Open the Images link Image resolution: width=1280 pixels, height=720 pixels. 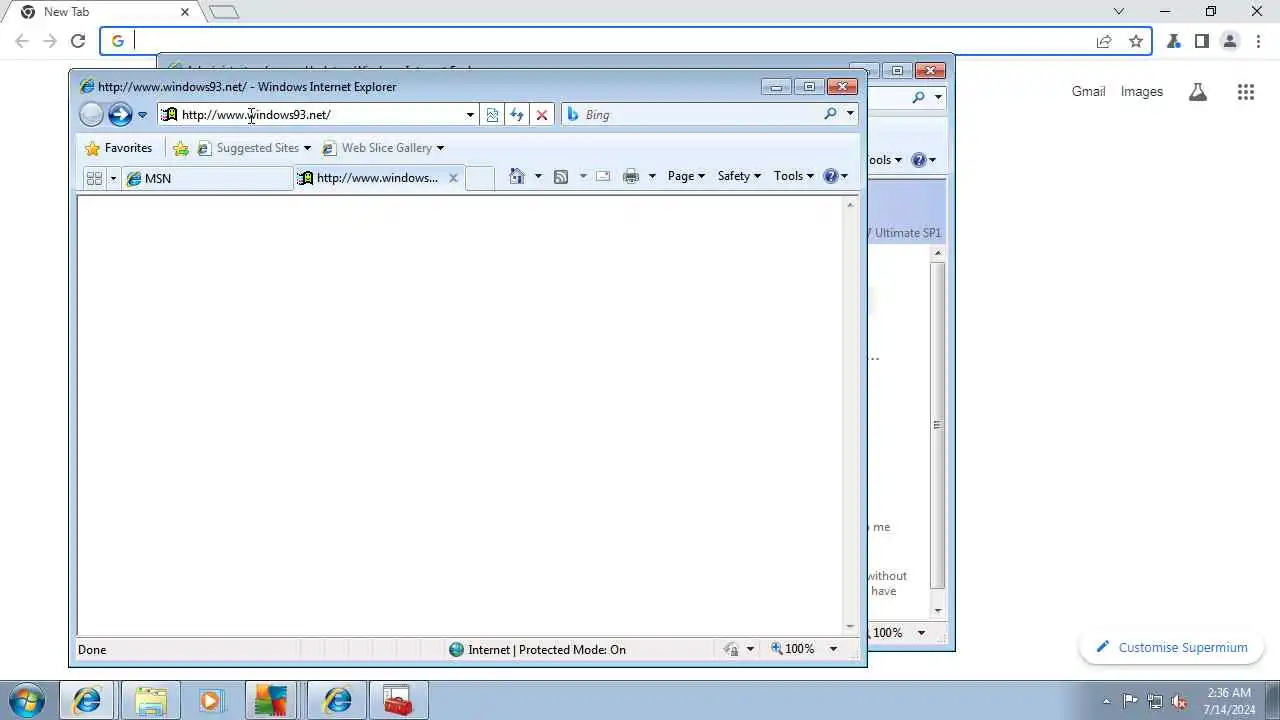click(x=1141, y=91)
